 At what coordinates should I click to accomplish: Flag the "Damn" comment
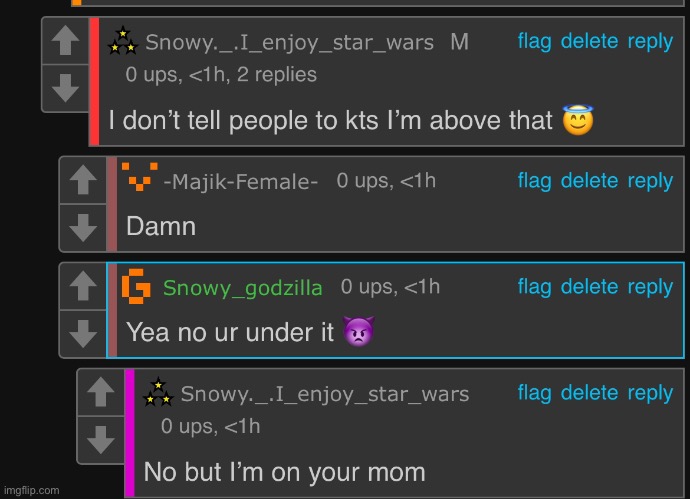point(534,181)
